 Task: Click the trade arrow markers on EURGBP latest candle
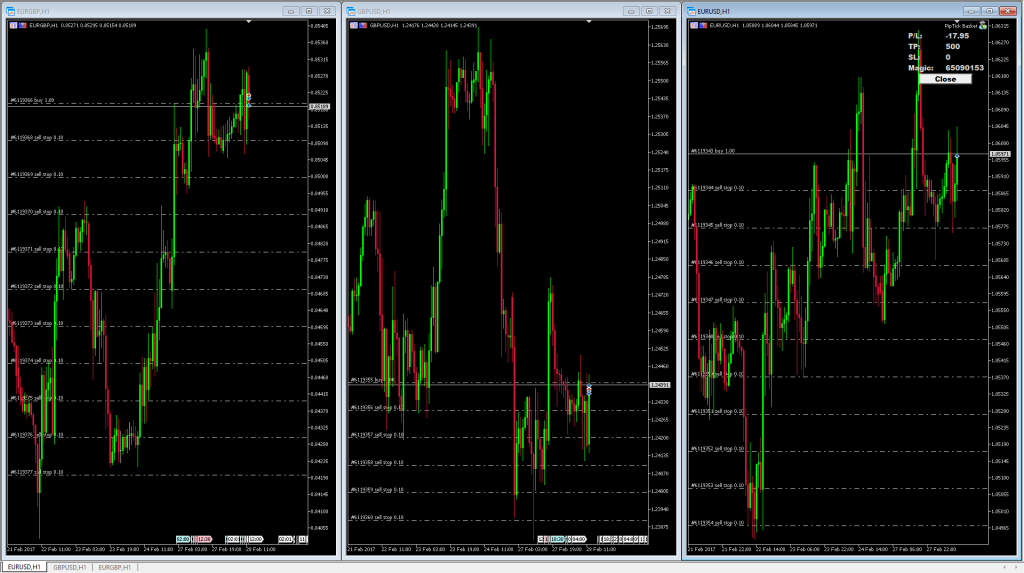pyautogui.click(x=249, y=99)
